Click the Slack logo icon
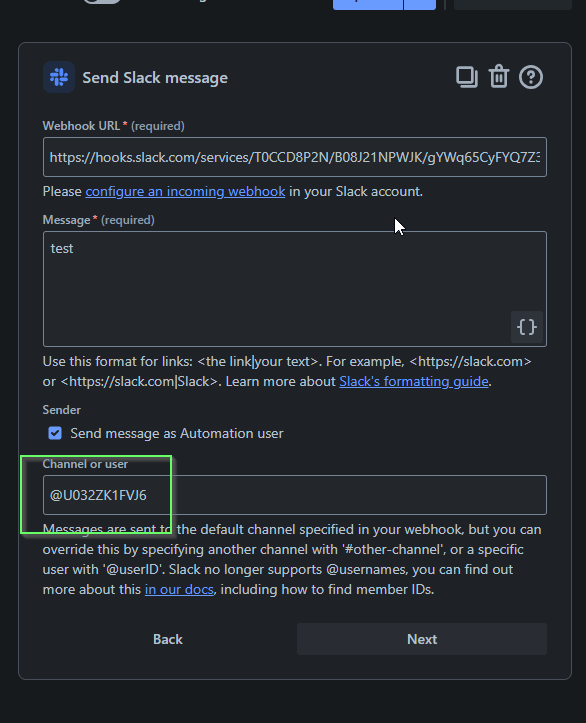The height and width of the screenshot is (723, 586). (59, 77)
